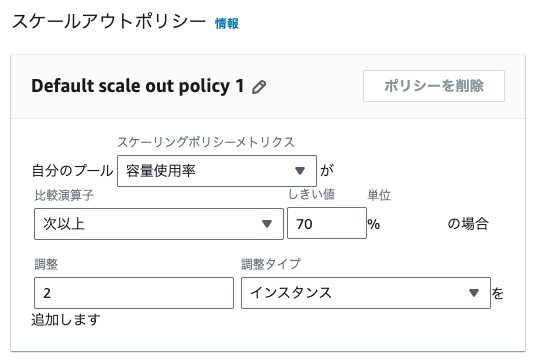Expand the 次以上 comparison operator dropdown
This screenshot has height=360, width=538.
coord(159,224)
